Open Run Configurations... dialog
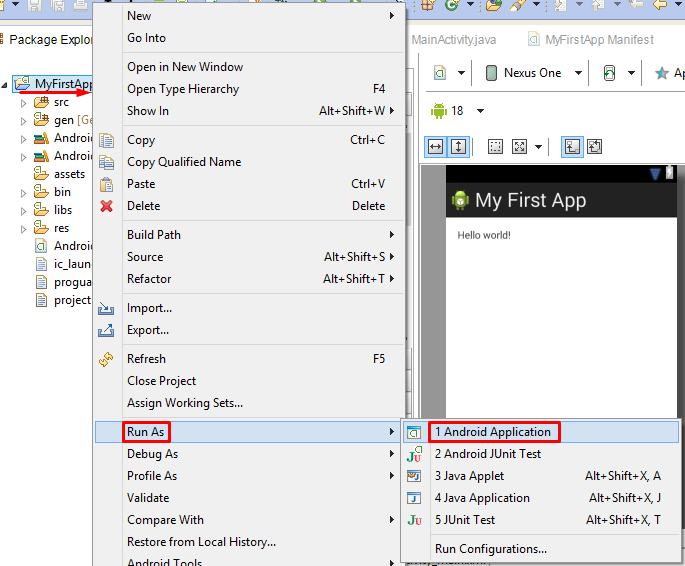Screen dimensions: 685x566 pyautogui.click(x=541, y=549)
